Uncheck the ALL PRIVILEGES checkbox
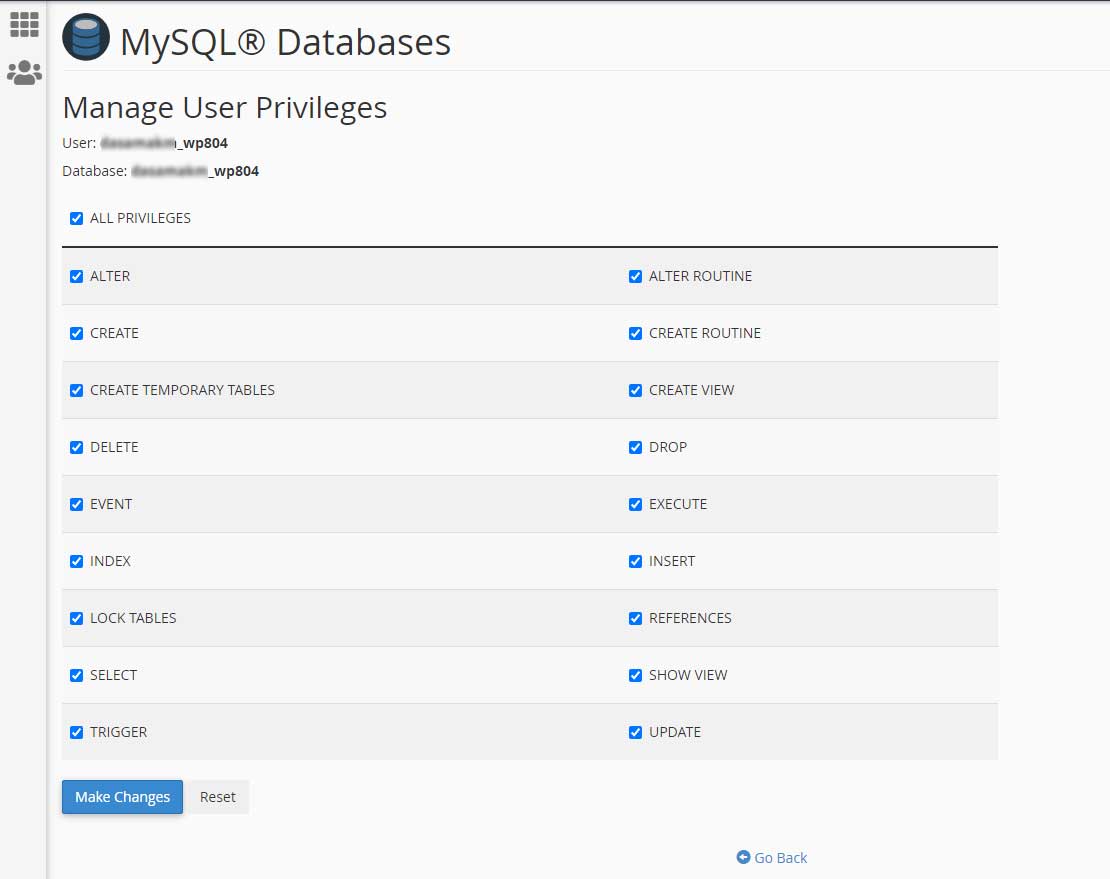The width and height of the screenshot is (1110, 879). point(77,218)
